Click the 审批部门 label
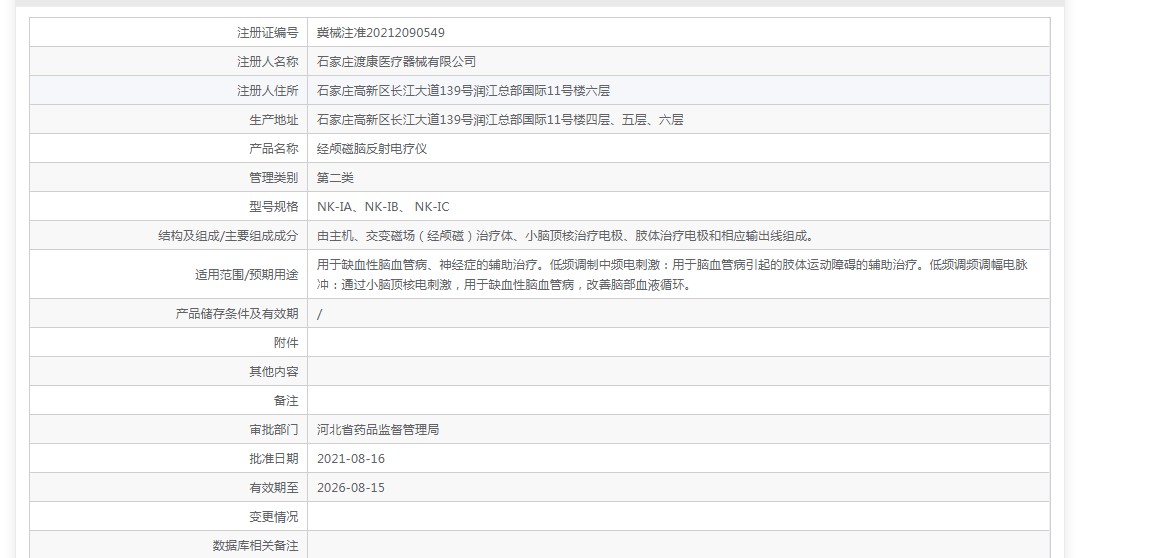 tap(274, 429)
